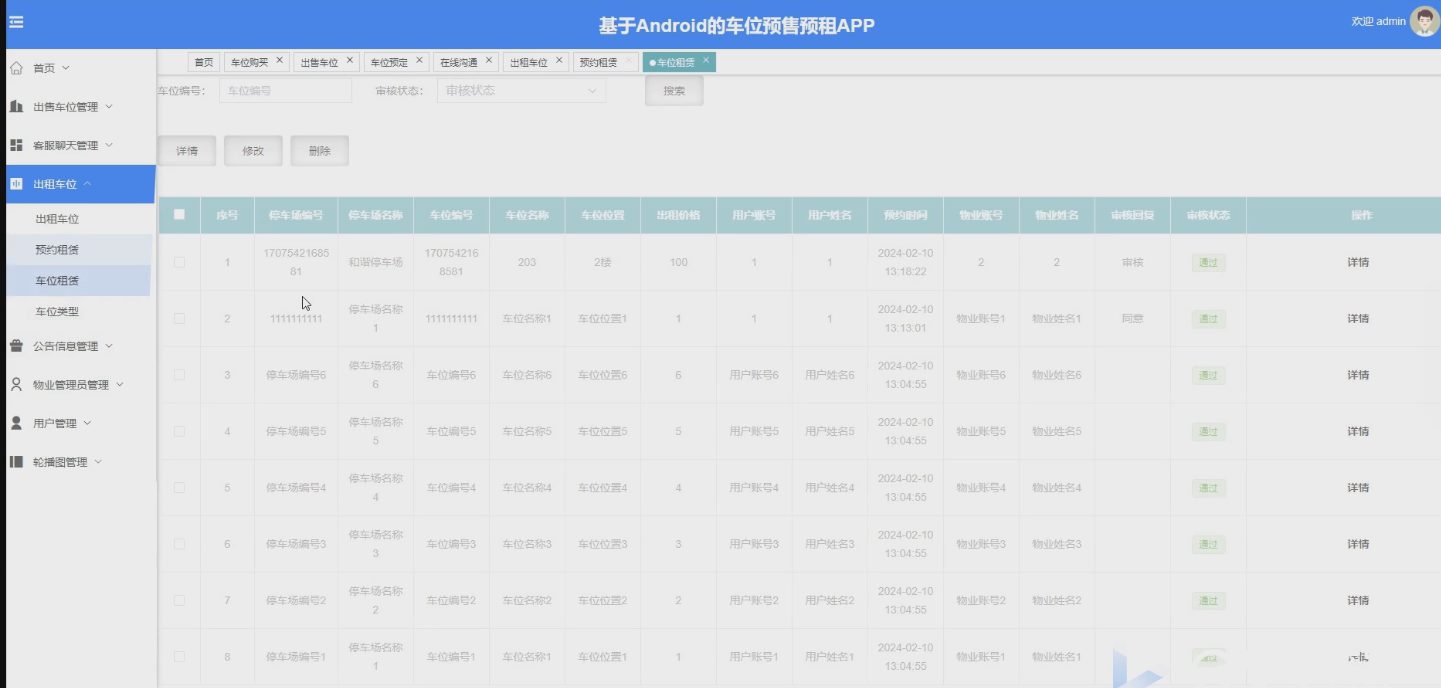Click the 用户姓名6 cell
The image size is (1441, 688).
(830, 375)
